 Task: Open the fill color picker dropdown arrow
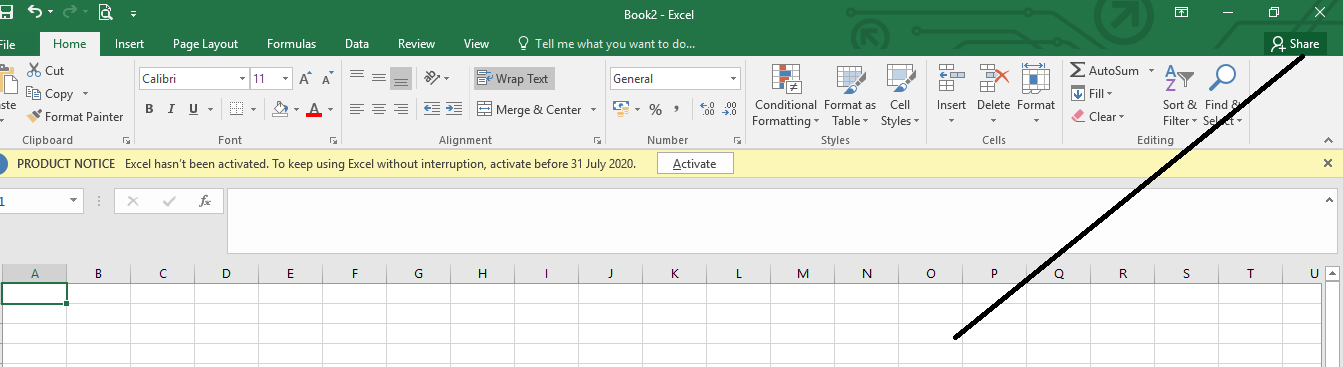[296, 109]
